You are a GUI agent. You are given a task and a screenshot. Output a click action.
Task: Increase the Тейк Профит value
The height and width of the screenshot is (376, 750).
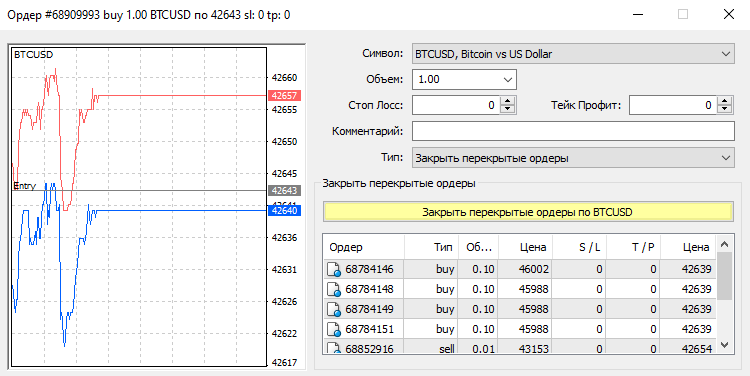[x=725, y=101]
